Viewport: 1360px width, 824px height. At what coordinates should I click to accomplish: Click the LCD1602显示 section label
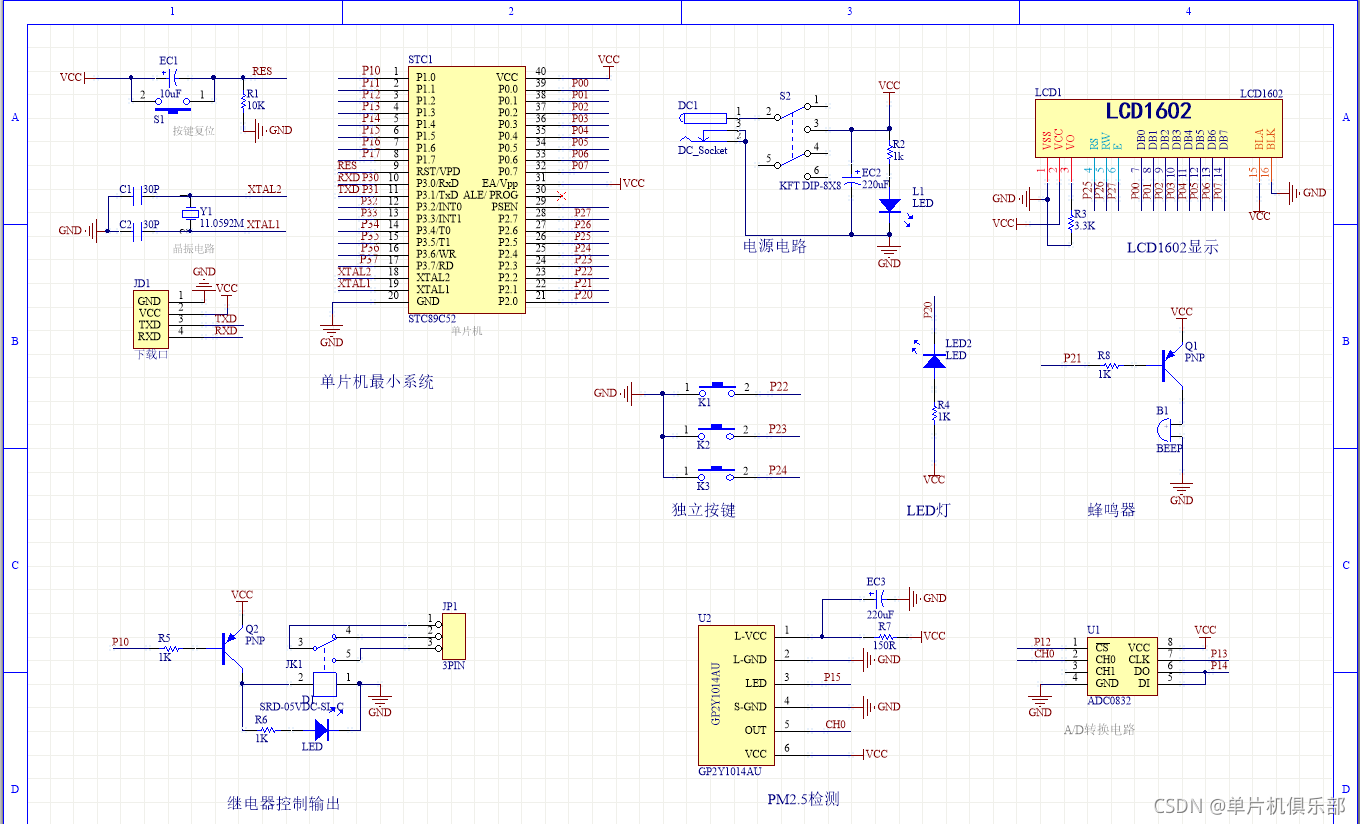[x=1173, y=247]
